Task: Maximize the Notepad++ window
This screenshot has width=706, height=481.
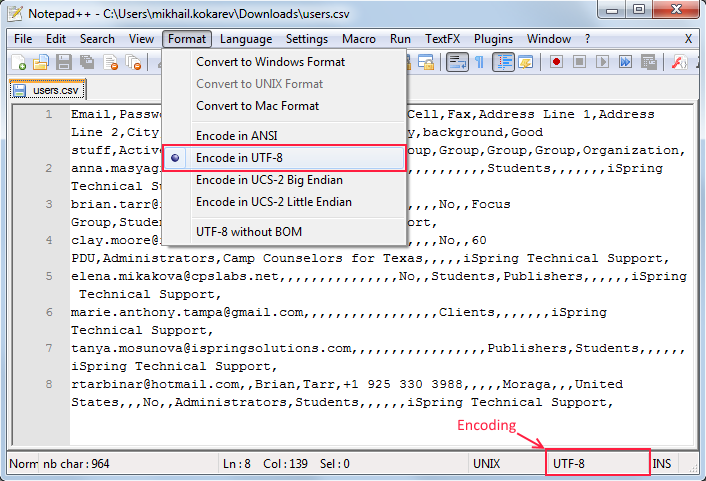Action: coord(638,9)
